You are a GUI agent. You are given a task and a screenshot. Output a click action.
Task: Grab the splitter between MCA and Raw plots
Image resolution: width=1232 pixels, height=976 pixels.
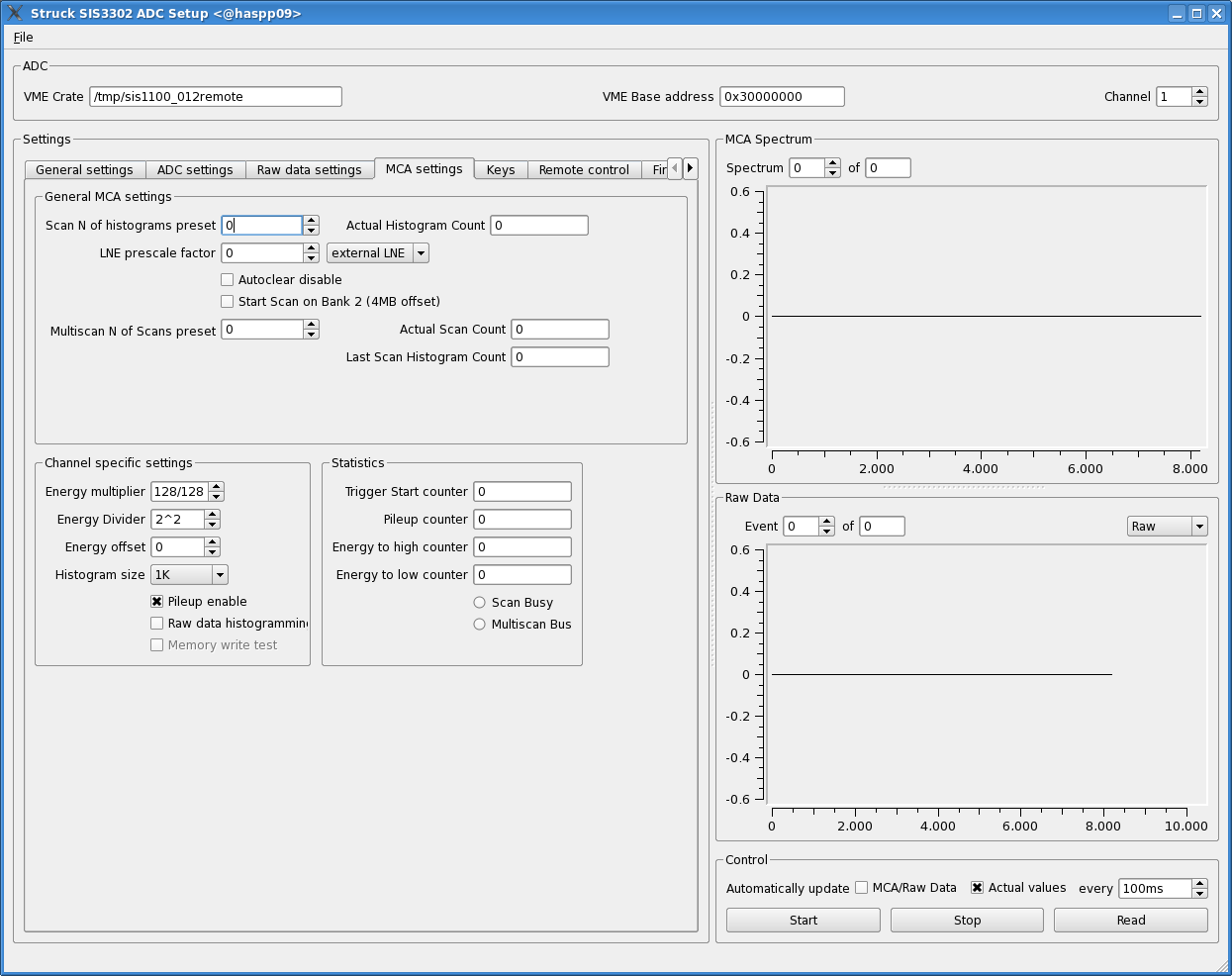(x=965, y=487)
